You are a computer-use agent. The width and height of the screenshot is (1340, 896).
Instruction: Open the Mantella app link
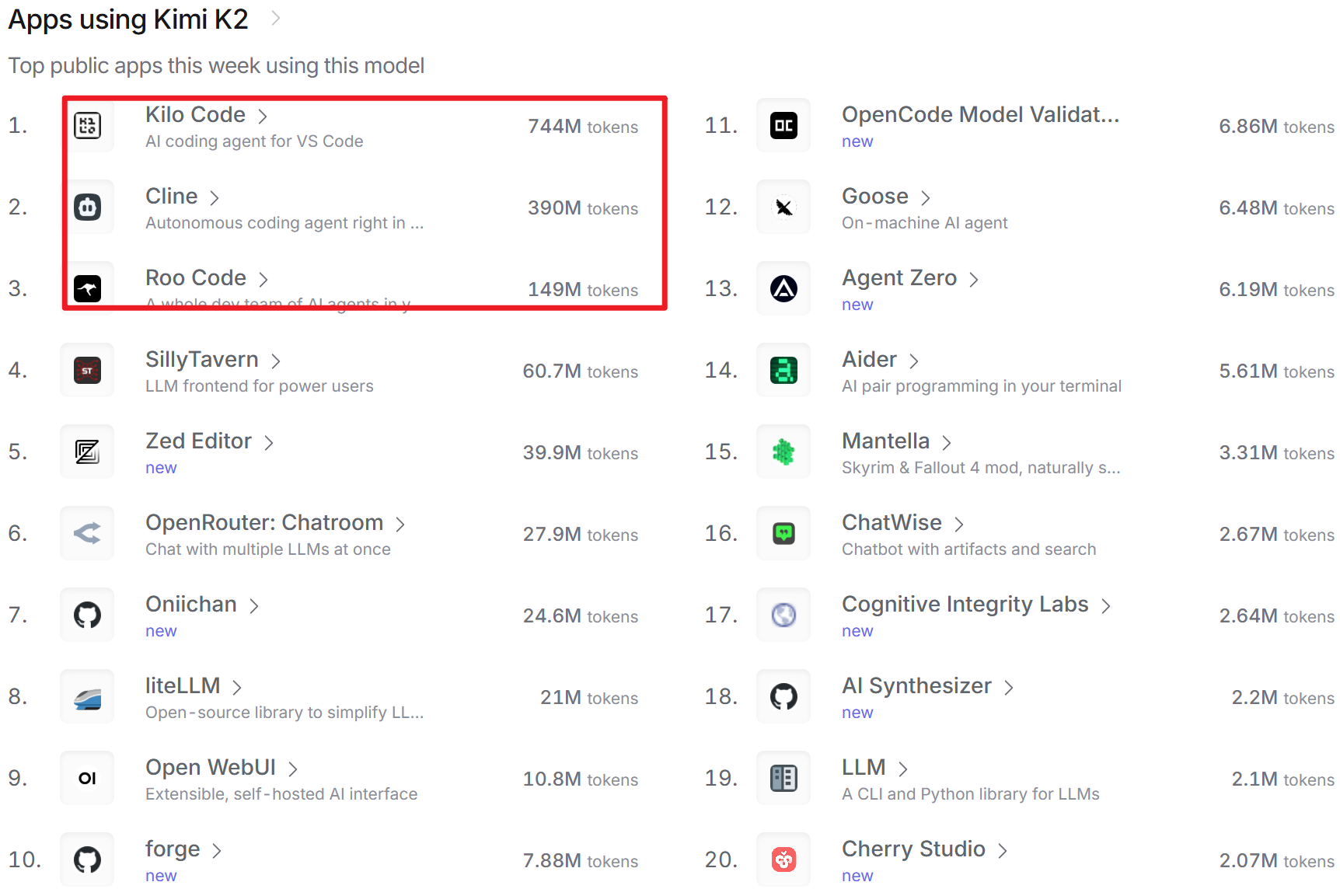pos(886,441)
